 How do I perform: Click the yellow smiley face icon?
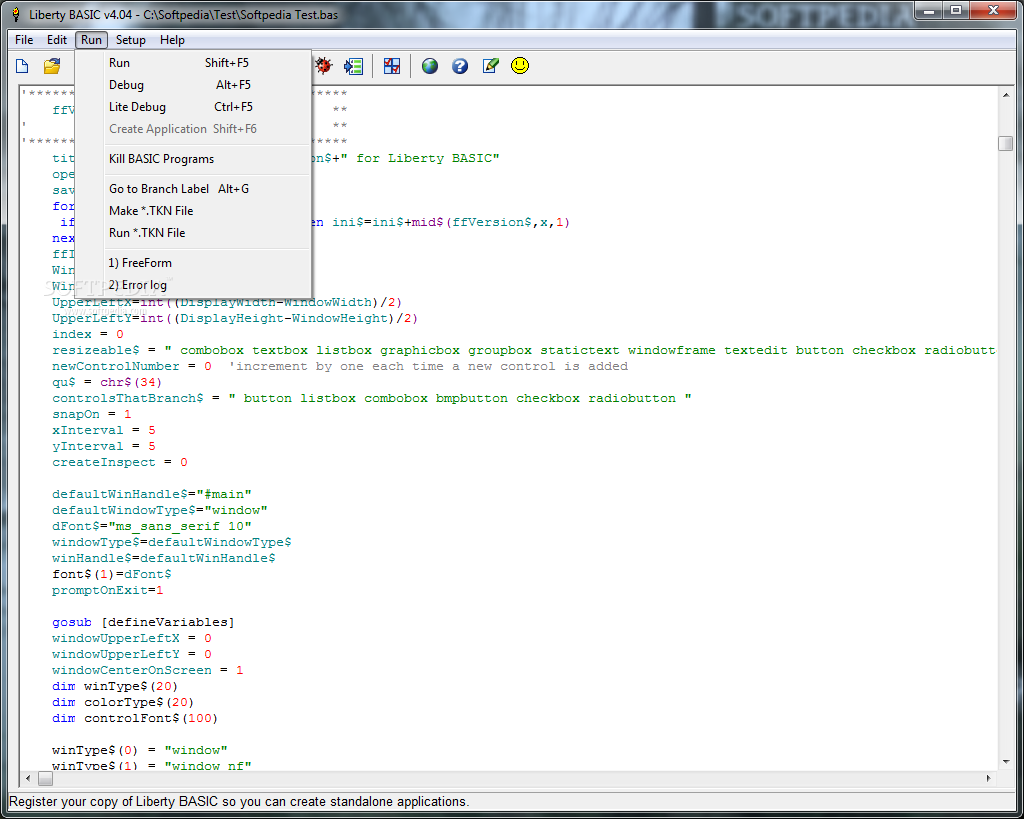point(520,65)
